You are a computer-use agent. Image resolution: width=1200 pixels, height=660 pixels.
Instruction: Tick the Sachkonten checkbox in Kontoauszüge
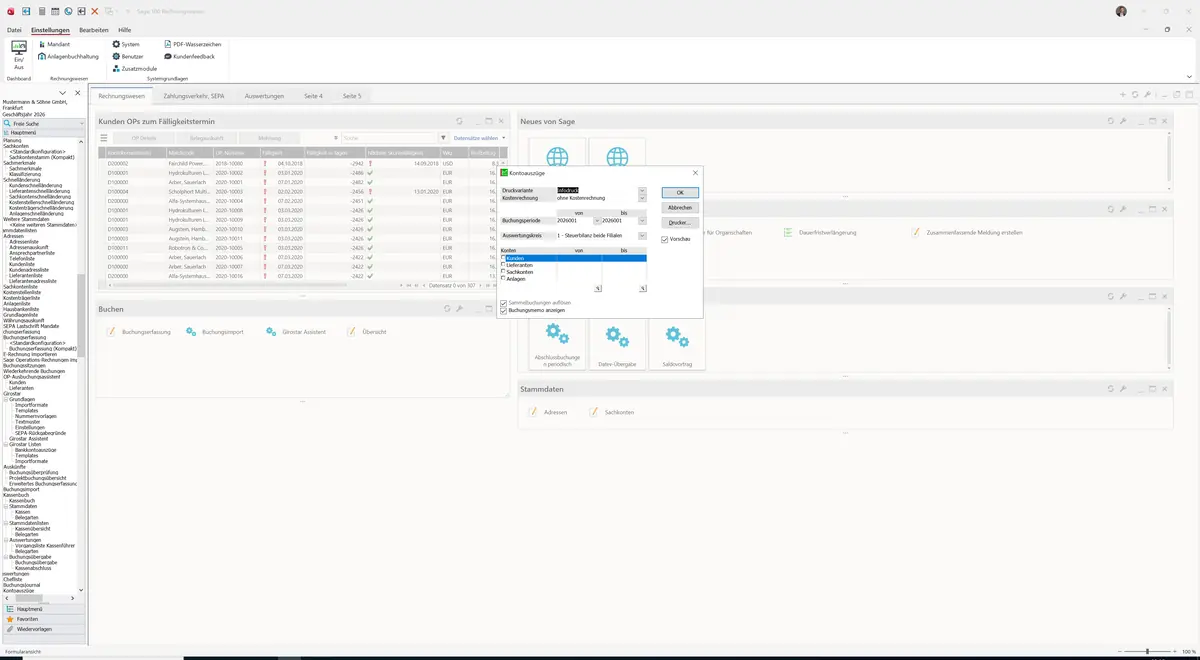503,272
